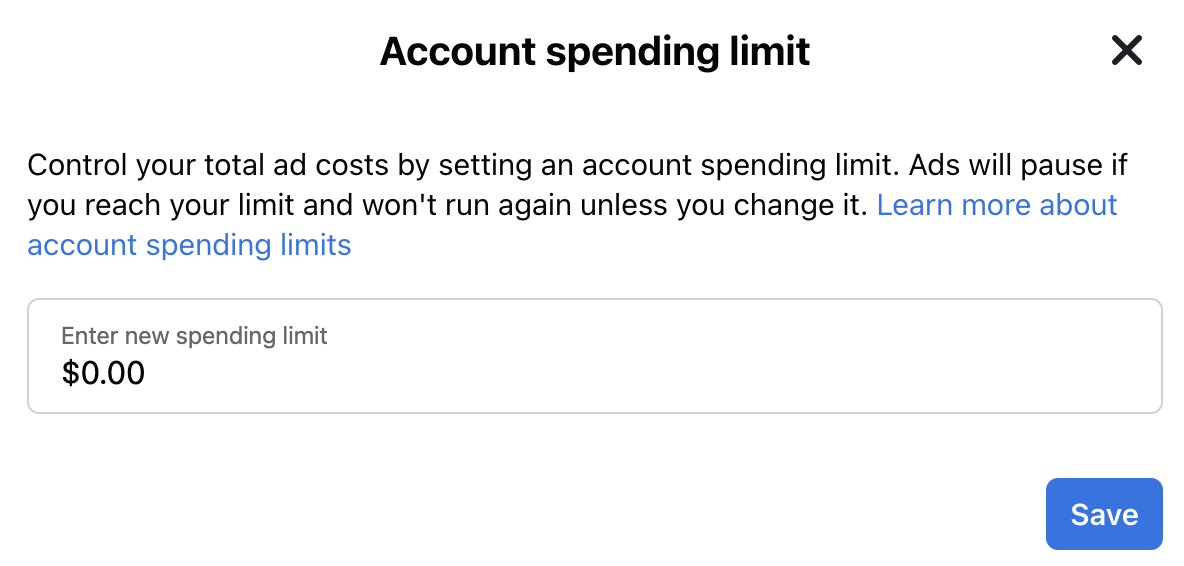The image size is (1184, 566).
Task: Click the blue Save button
Action: [x=1104, y=514]
